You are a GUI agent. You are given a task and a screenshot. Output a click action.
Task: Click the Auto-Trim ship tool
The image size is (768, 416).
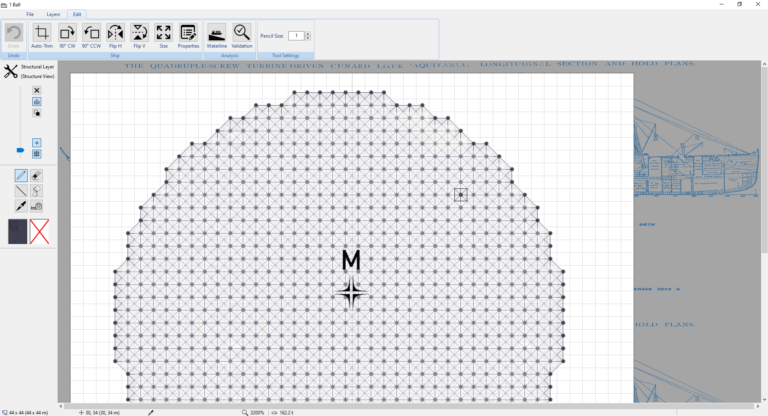42,36
